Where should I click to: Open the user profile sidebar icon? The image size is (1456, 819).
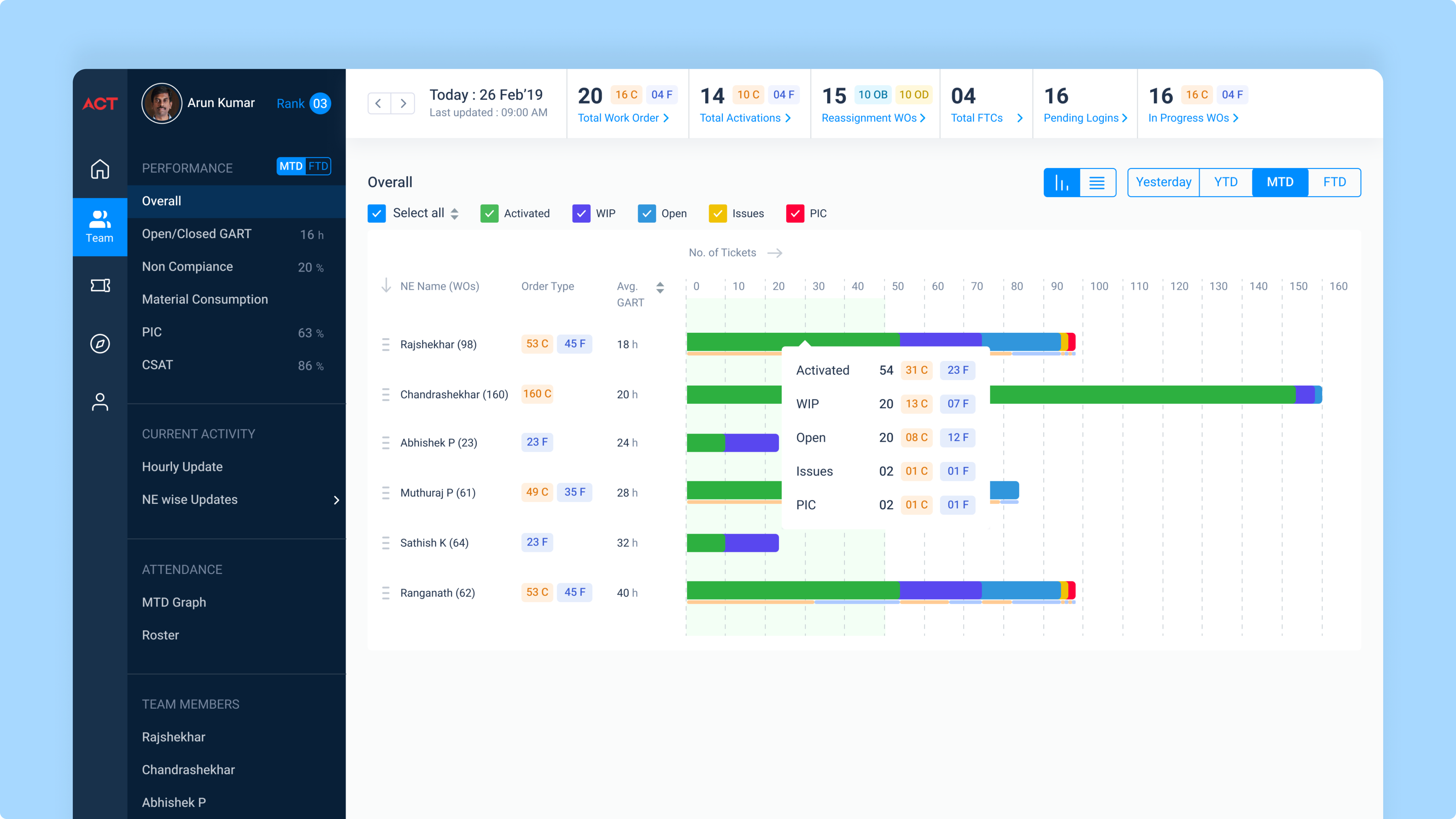100,402
